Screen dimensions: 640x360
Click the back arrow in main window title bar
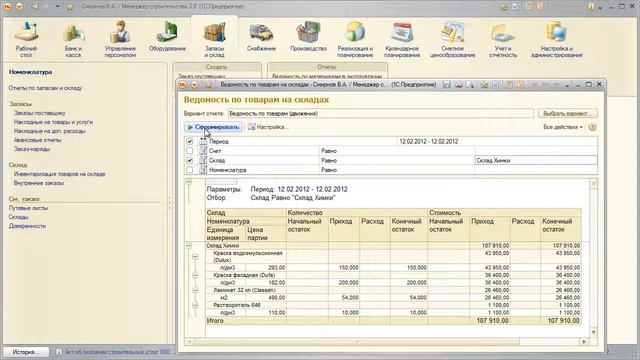[35, 7]
